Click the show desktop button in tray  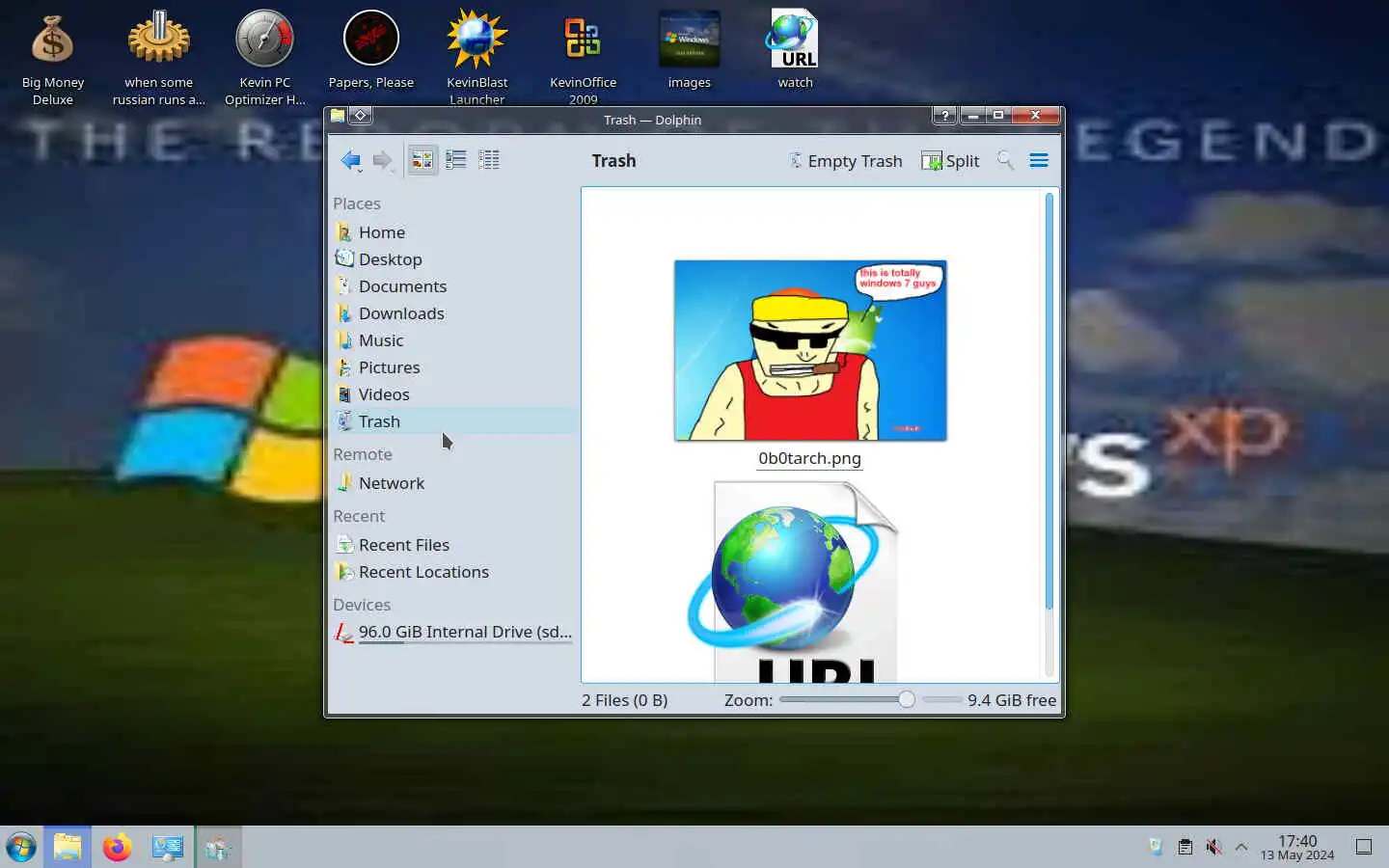coord(1364,848)
